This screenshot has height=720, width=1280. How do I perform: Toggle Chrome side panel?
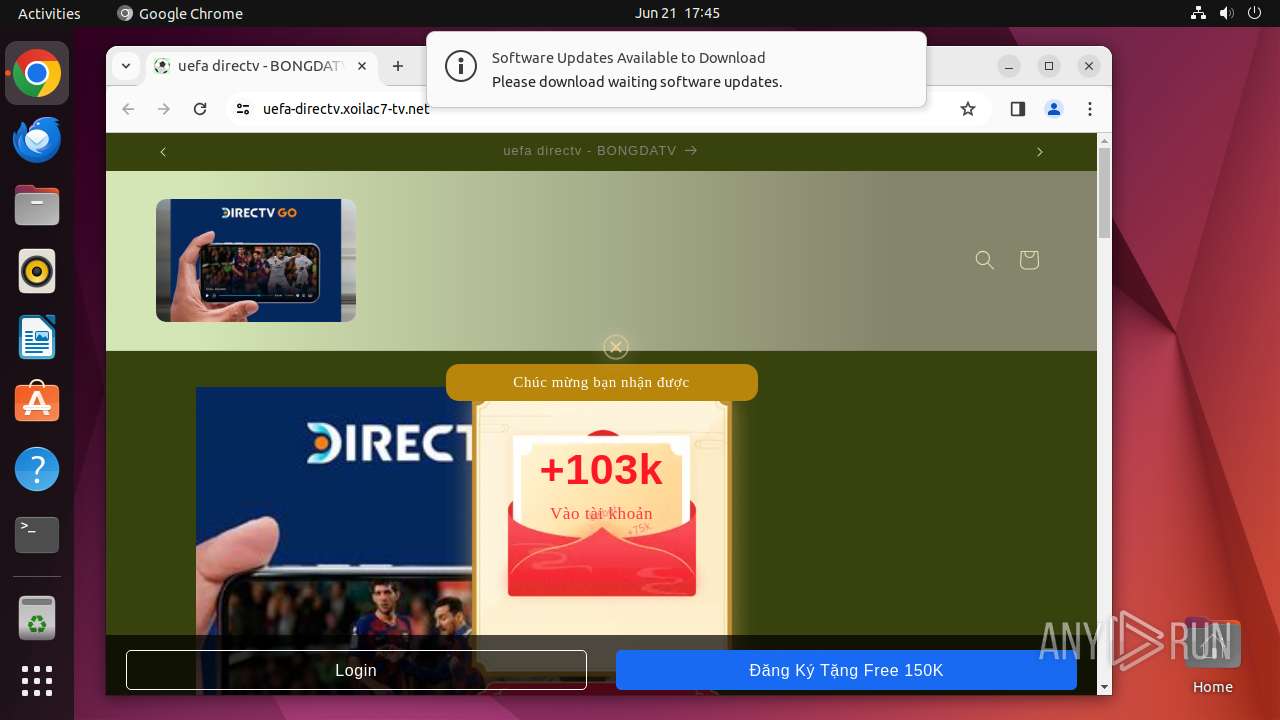[1018, 109]
